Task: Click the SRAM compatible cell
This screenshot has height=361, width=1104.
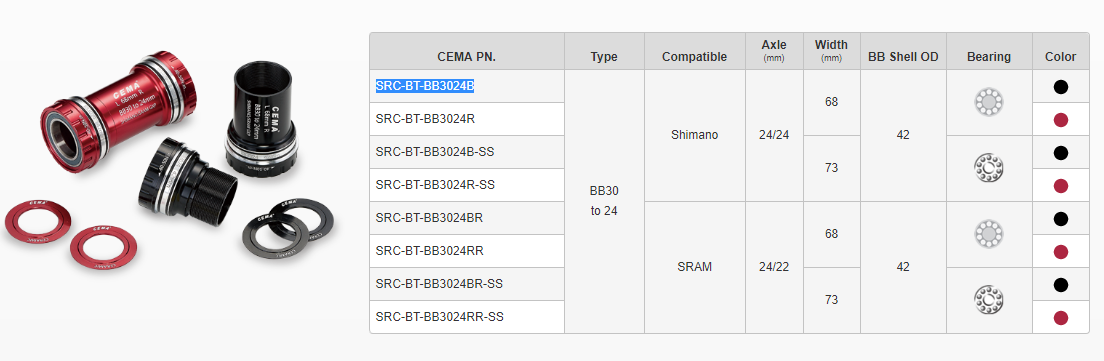Action: click(x=694, y=267)
